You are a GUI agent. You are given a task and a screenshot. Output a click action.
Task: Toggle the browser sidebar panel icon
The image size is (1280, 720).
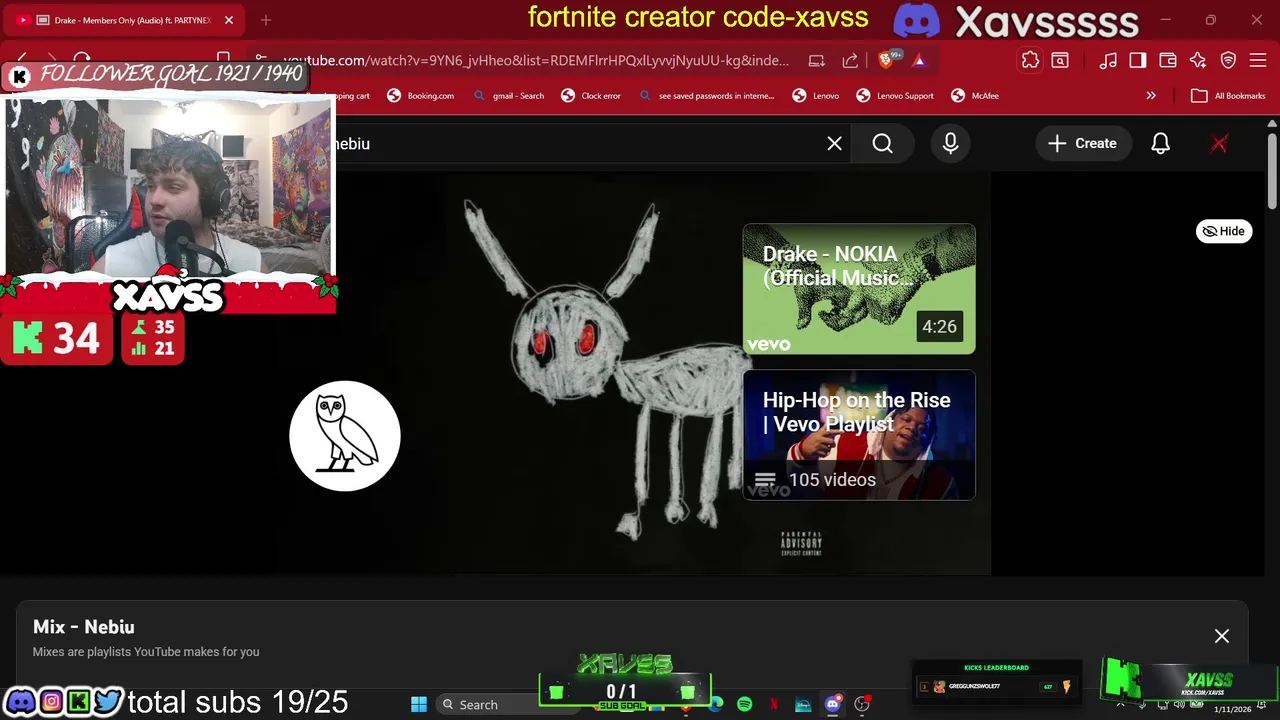coord(1138,60)
